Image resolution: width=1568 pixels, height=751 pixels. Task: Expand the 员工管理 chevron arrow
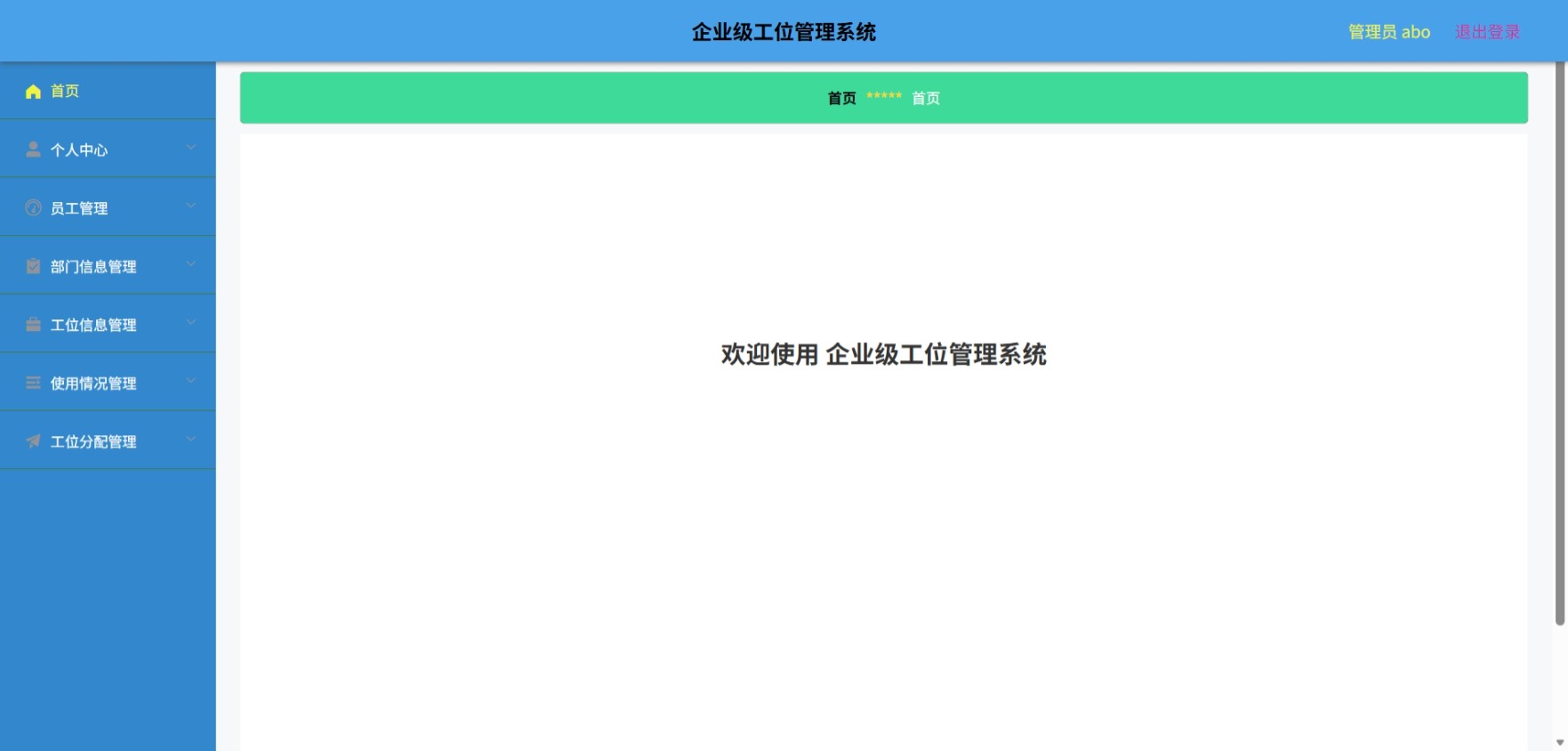pos(190,206)
